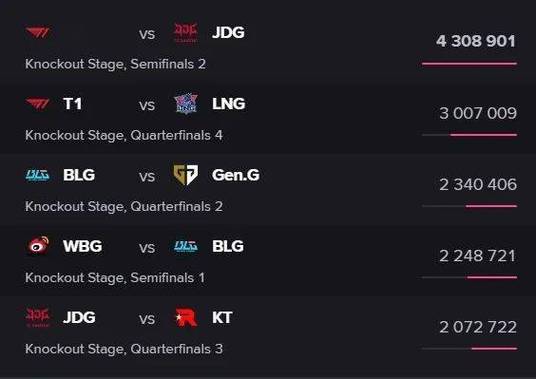Select the LNG team logo
536x379 pixels.
[x=186, y=104]
